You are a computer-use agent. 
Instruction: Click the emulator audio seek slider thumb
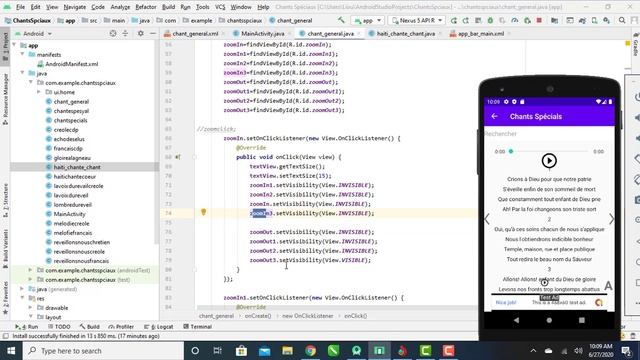click(x=511, y=151)
